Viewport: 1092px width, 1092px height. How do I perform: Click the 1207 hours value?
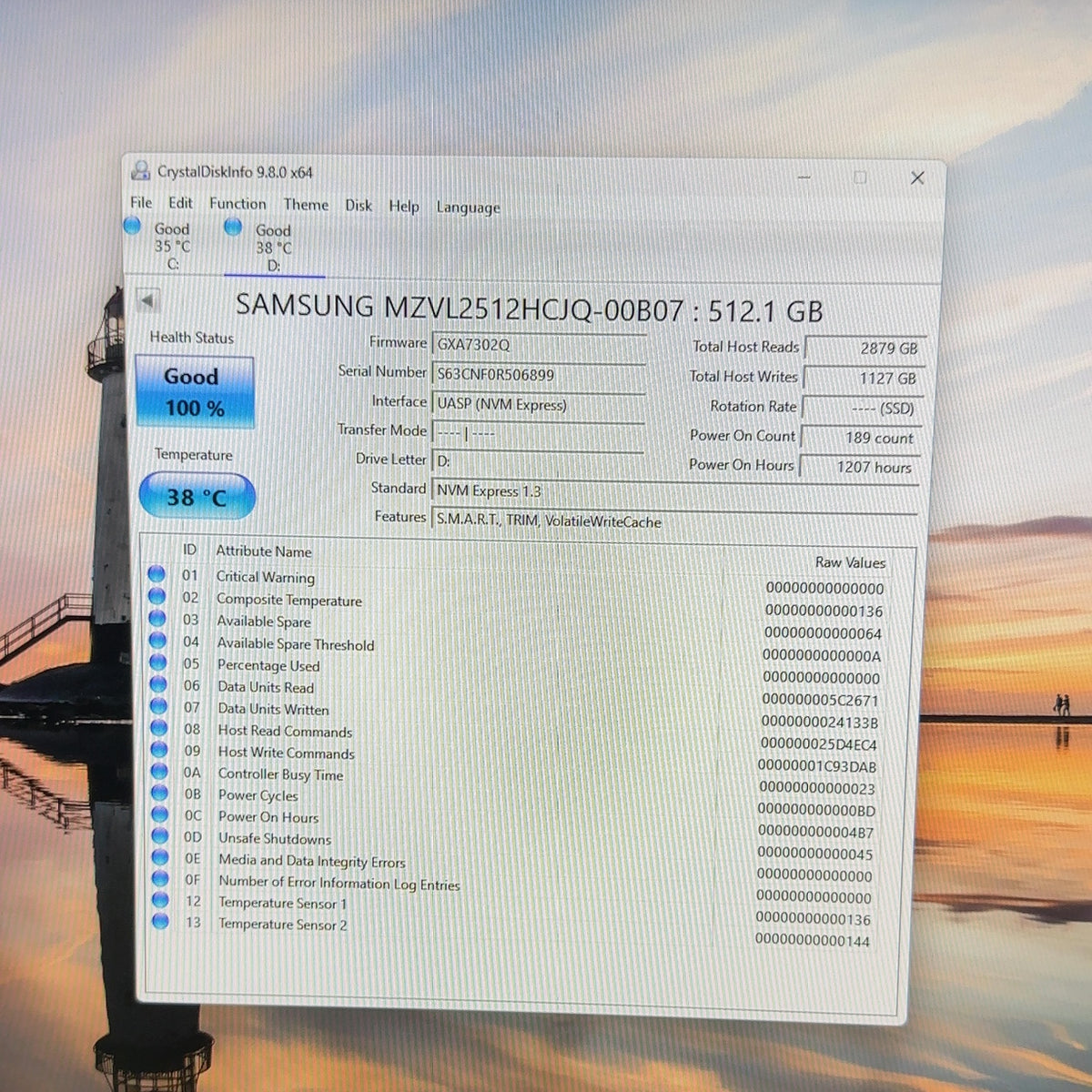(859, 467)
